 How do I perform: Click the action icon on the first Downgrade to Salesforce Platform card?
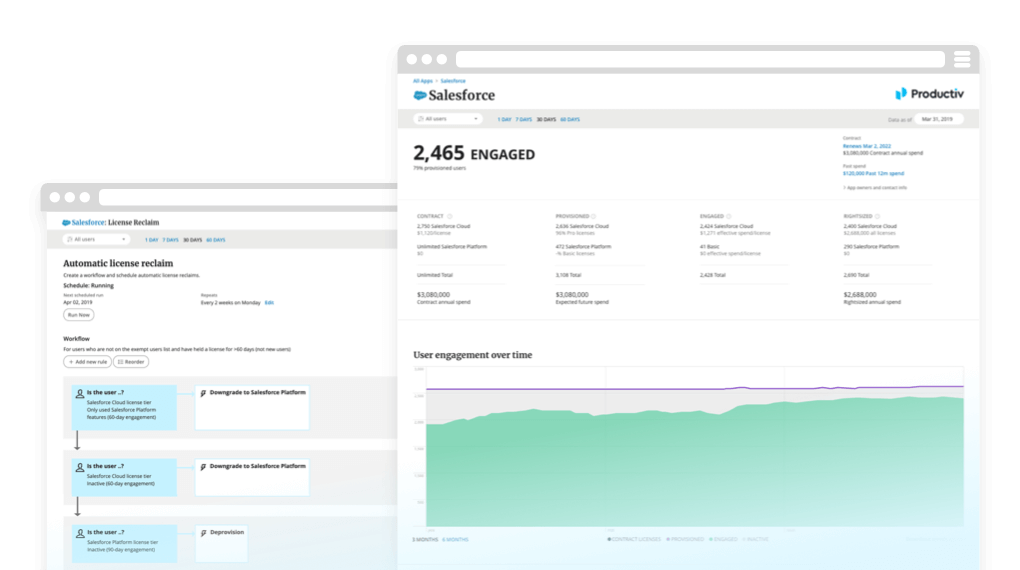click(204, 393)
